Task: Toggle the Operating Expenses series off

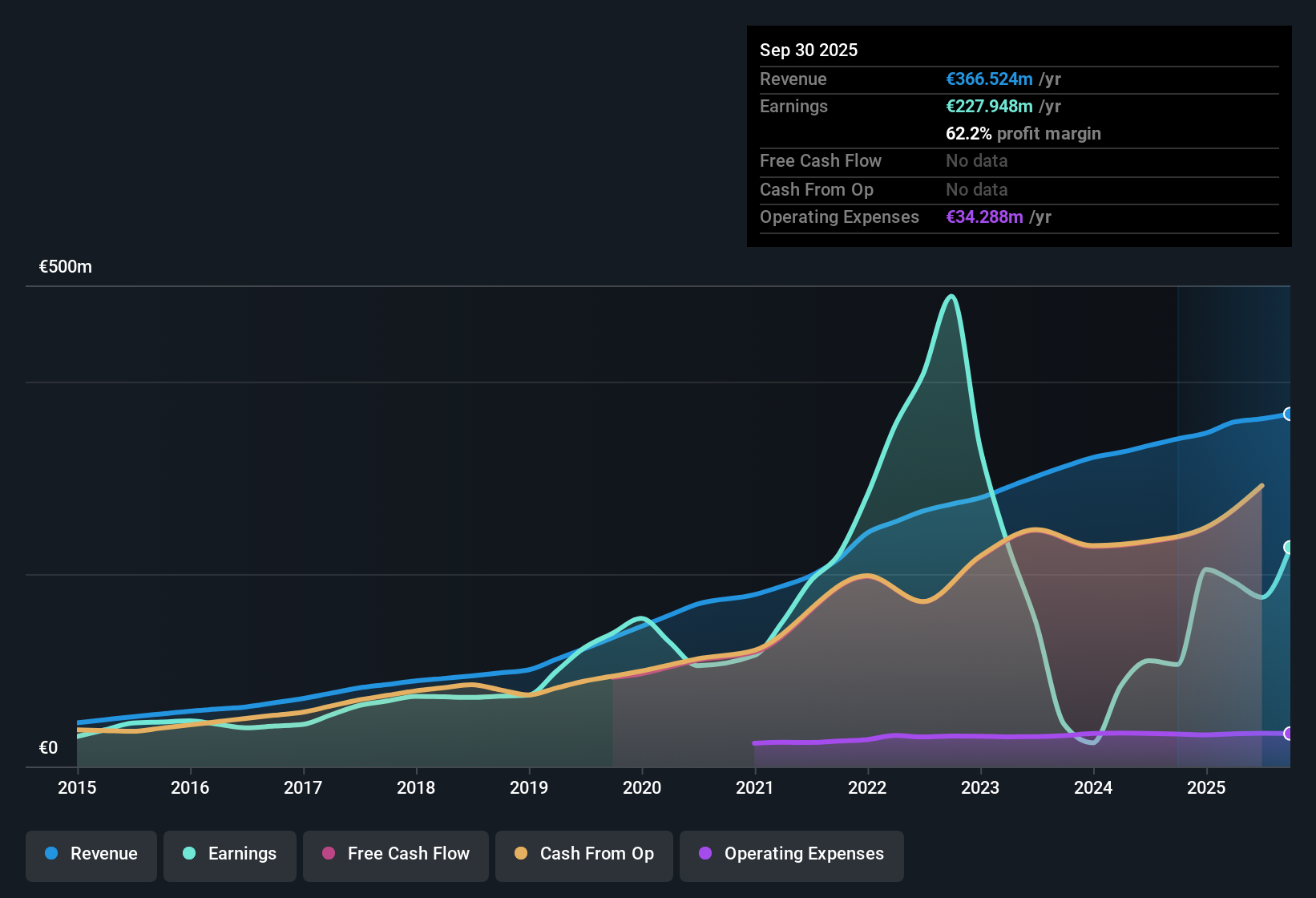Action: click(x=791, y=854)
